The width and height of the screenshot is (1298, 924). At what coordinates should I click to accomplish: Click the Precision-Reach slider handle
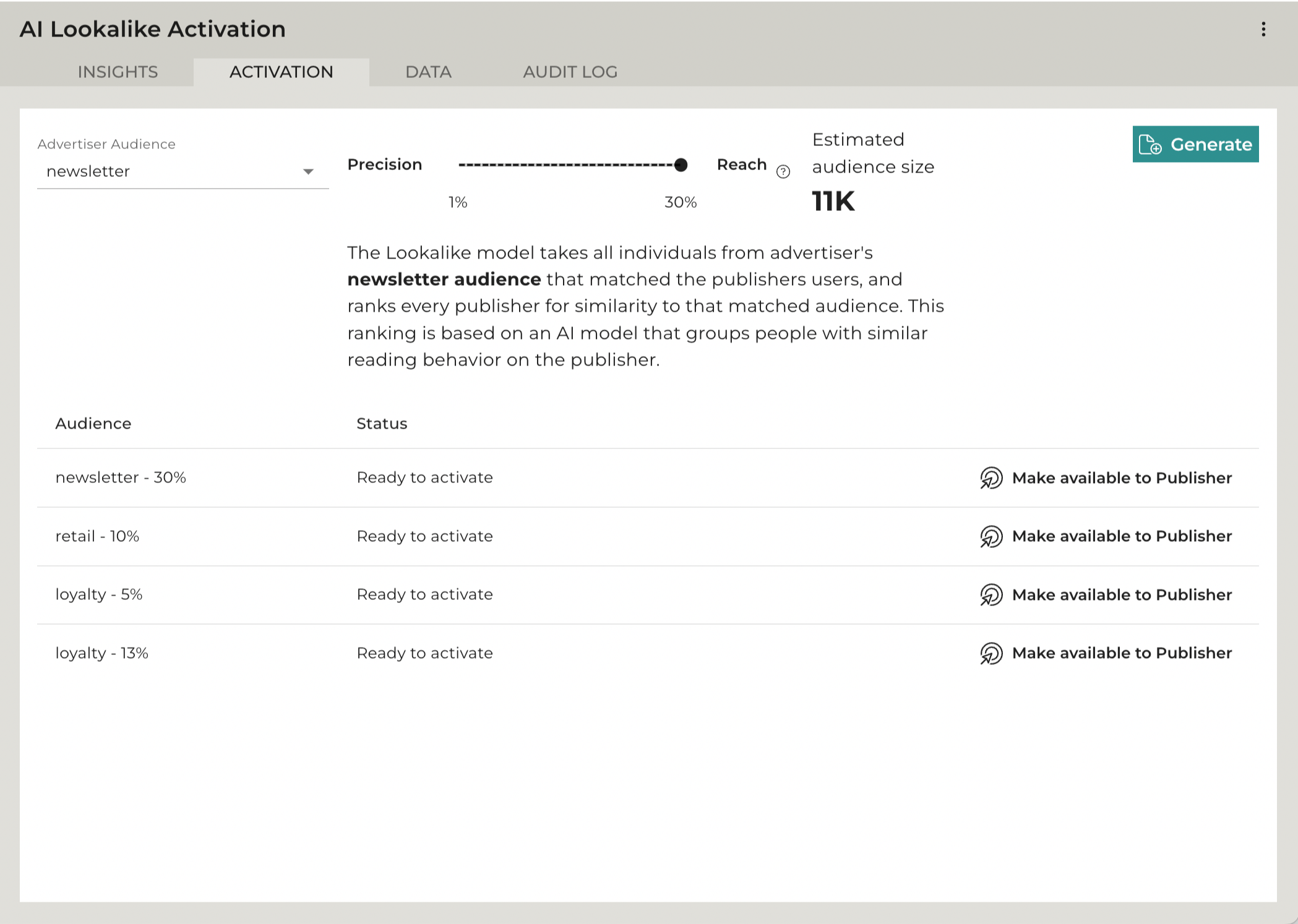[681, 165]
